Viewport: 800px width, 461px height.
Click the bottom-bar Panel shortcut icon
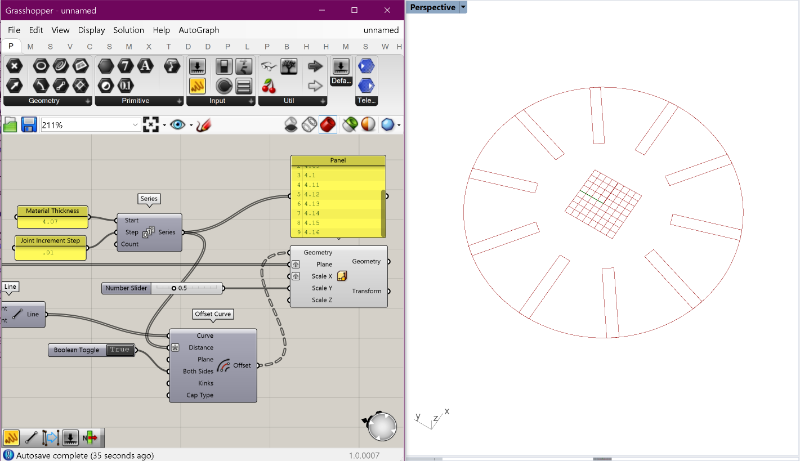point(11,438)
